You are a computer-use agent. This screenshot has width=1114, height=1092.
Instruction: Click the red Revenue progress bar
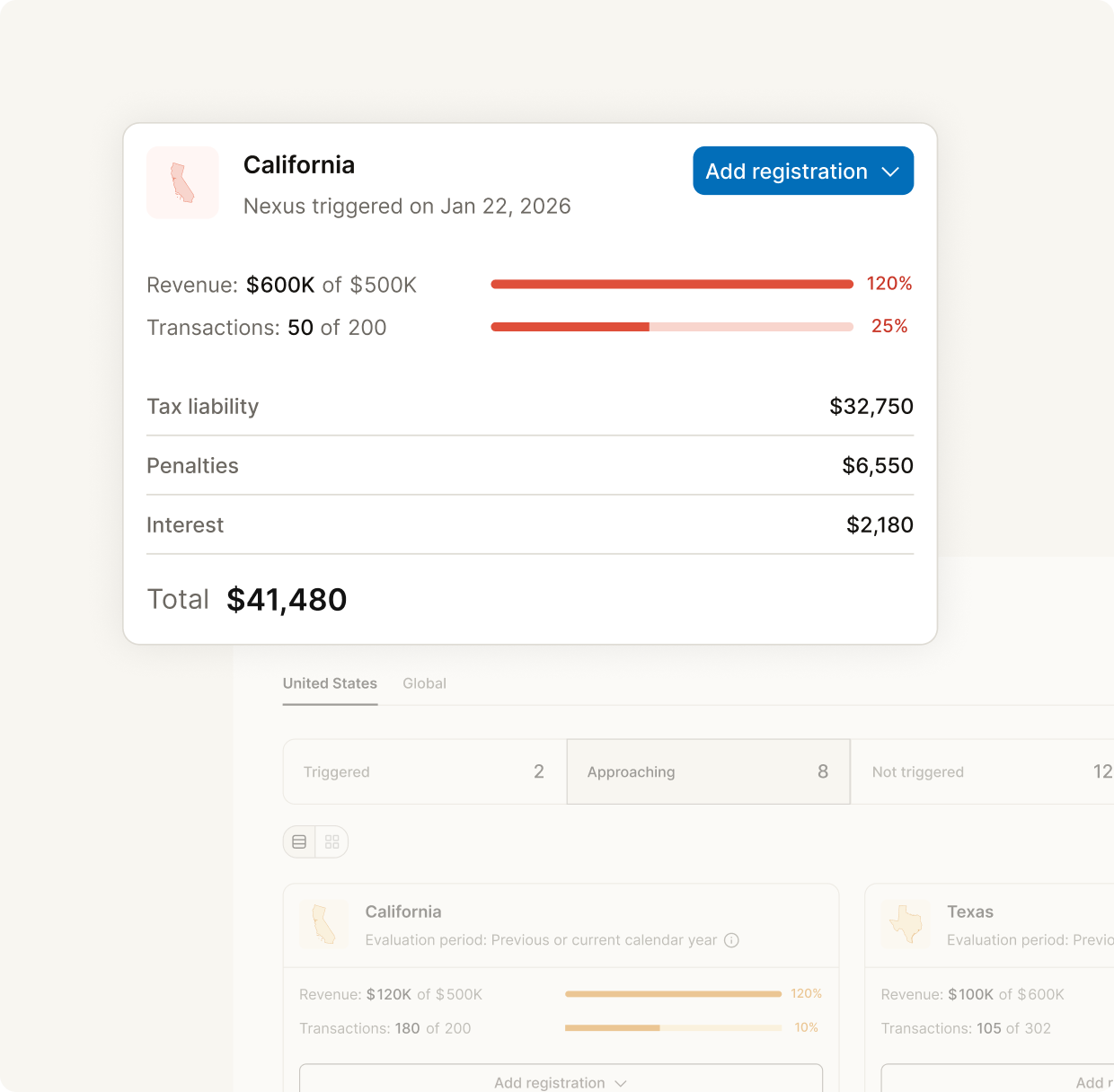(671, 285)
